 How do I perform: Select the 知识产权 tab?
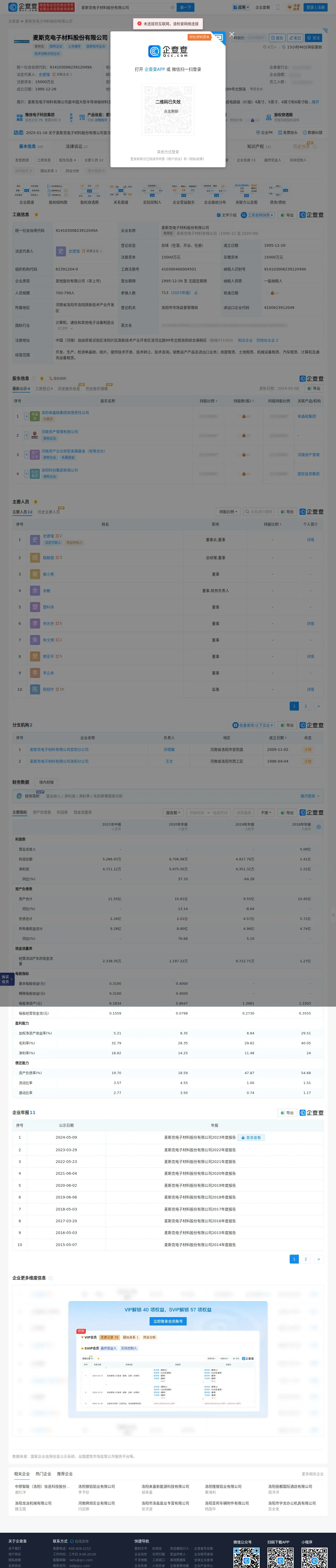[x=259, y=146]
